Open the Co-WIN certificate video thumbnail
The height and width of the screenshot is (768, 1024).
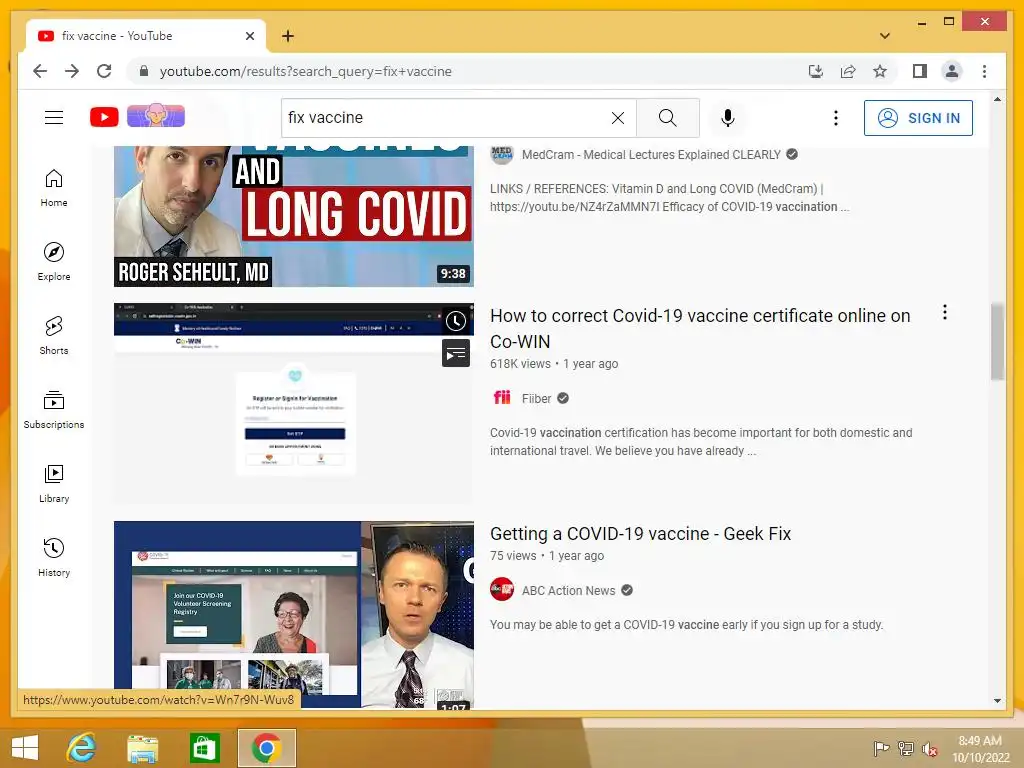pos(294,404)
